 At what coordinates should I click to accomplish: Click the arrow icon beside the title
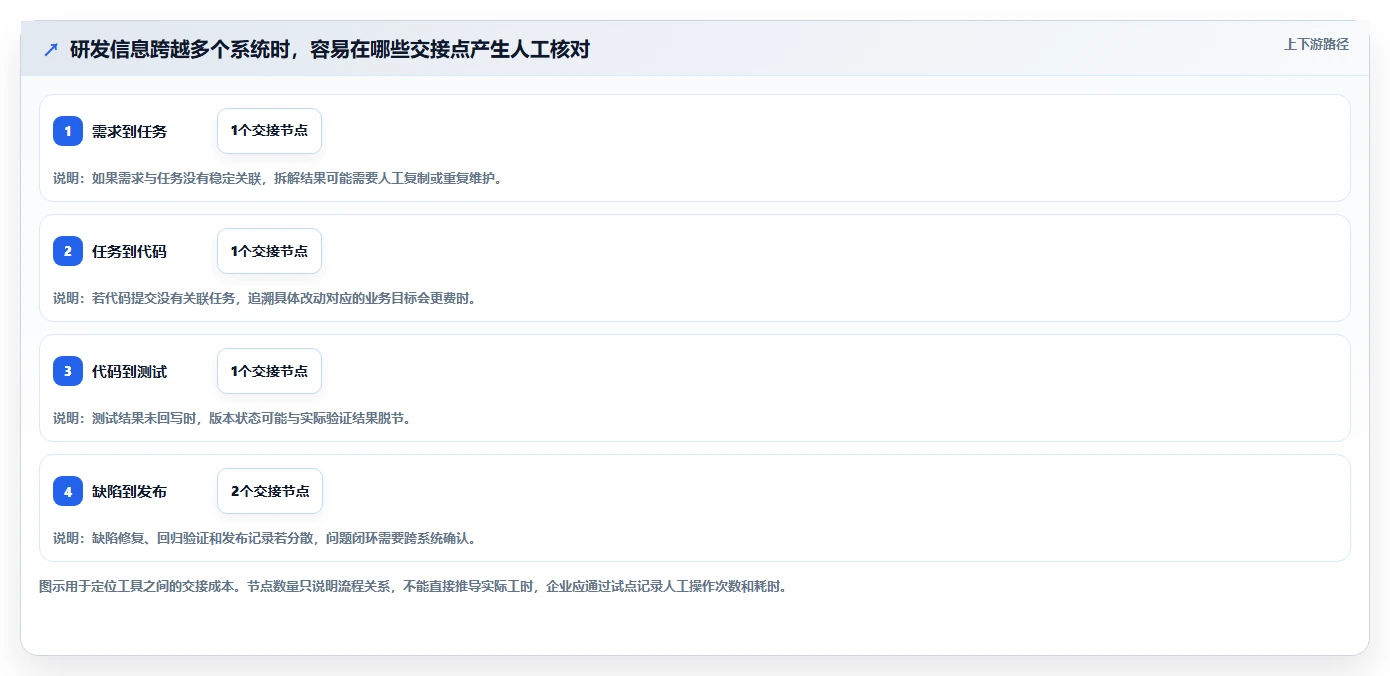pyautogui.click(x=51, y=49)
